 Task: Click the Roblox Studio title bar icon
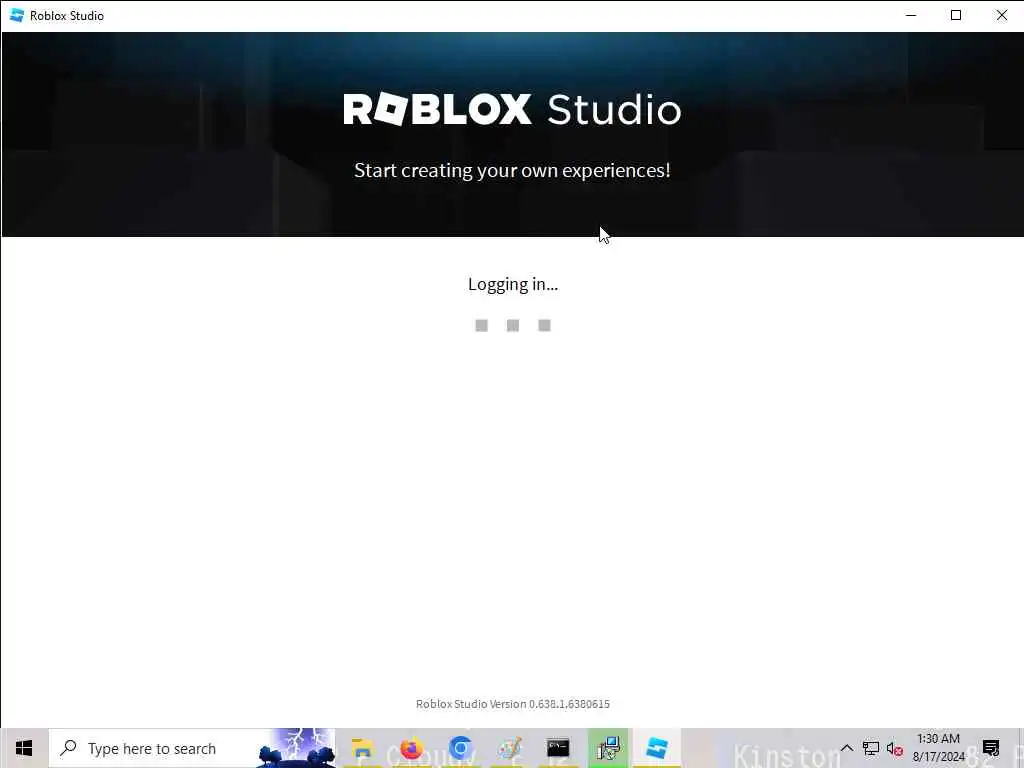16,15
